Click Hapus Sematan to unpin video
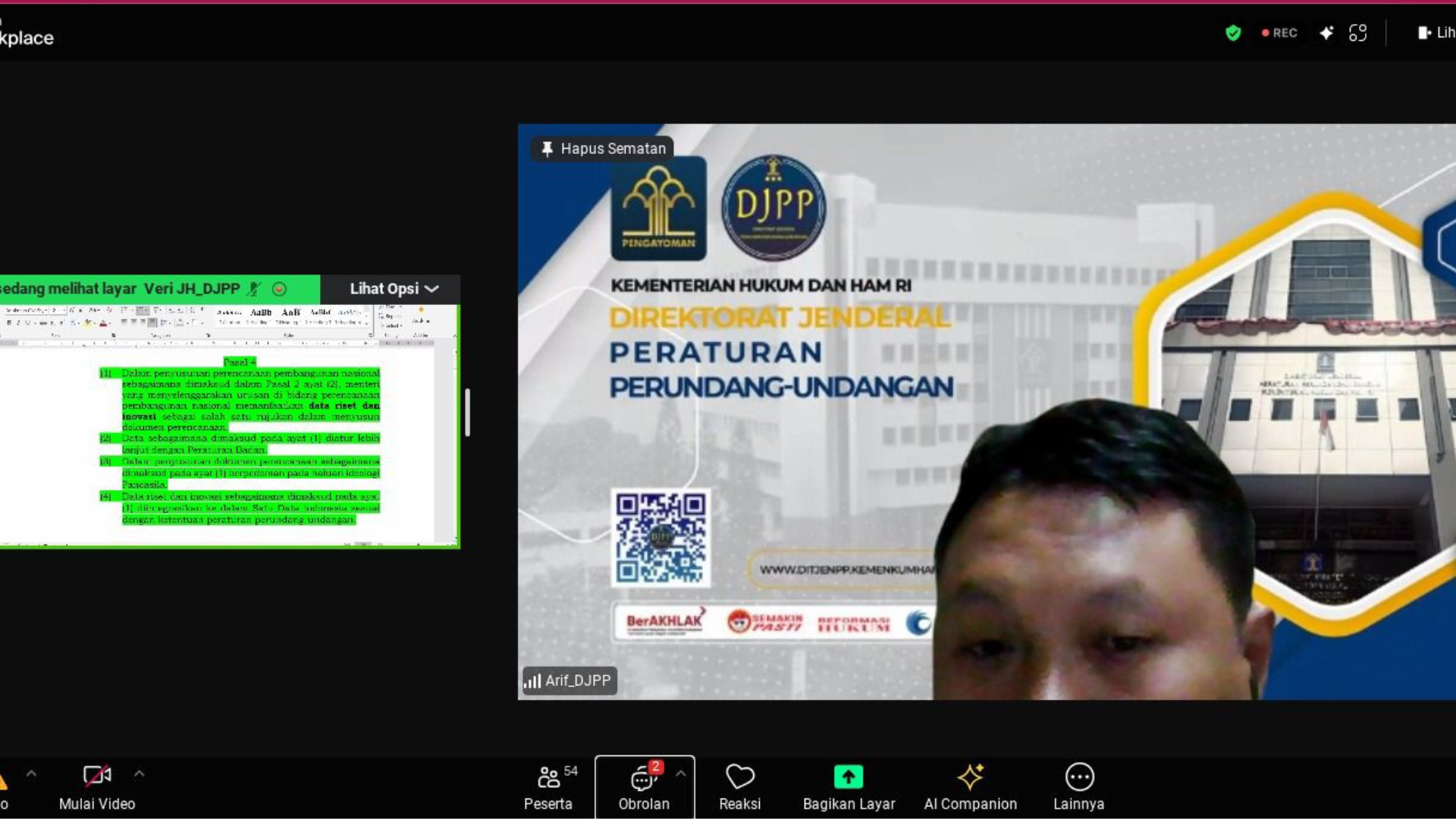The height and width of the screenshot is (819, 1456). click(603, 149)
